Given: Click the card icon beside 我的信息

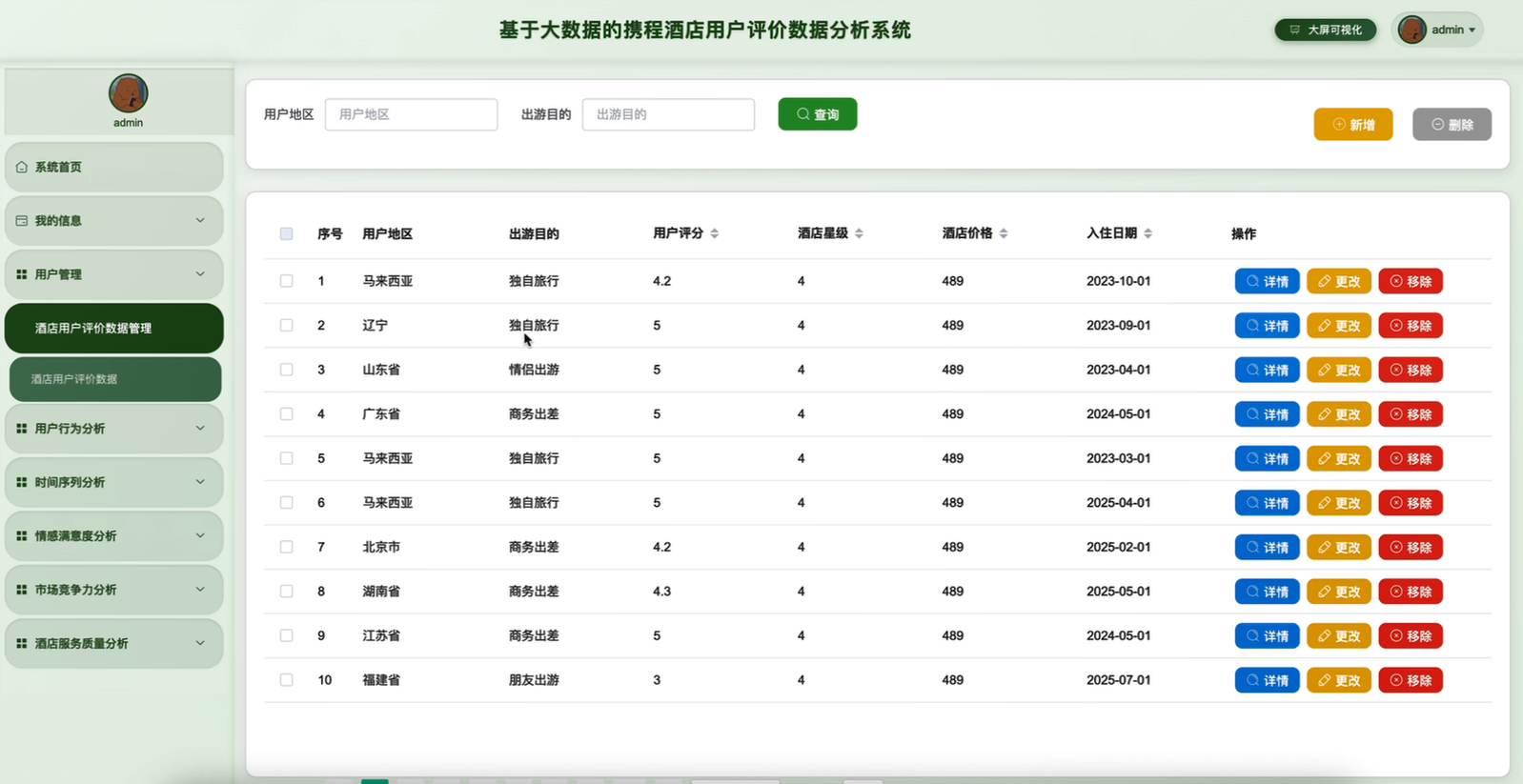Looking at the screenshot, I should pyautogui.click(x=22, y=220).
